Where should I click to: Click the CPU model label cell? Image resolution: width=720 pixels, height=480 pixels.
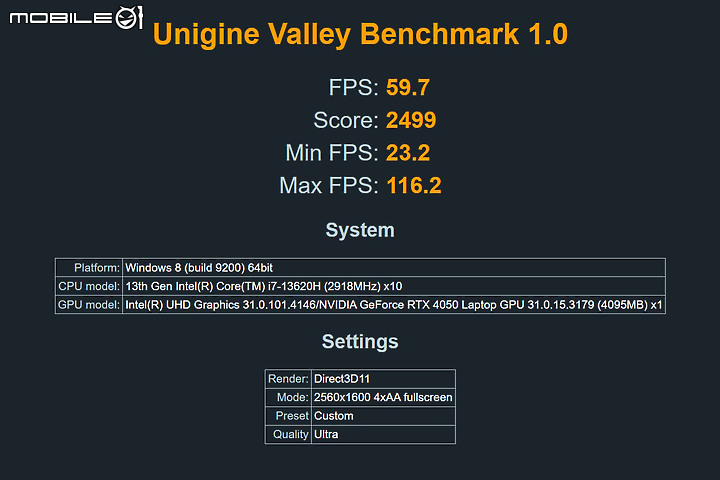click(x=89, y=286)
